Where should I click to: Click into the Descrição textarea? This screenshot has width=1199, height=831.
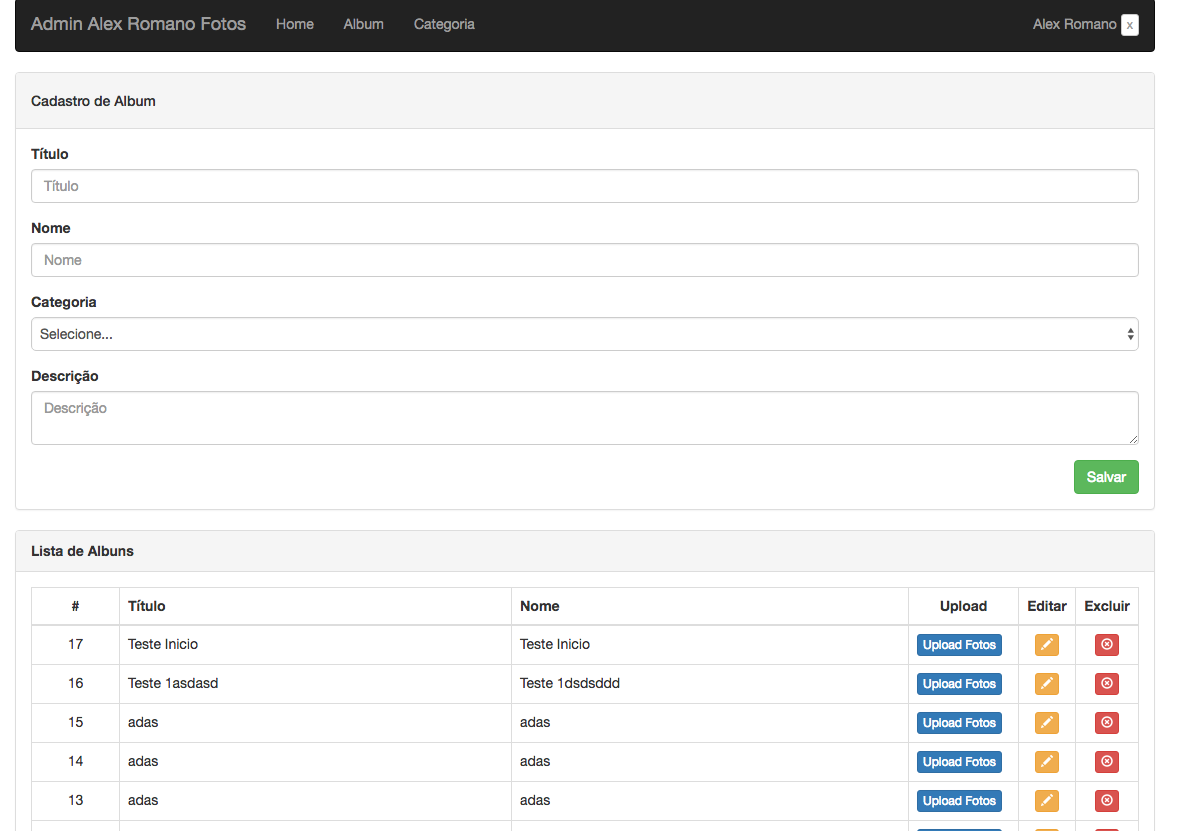(584, 417)
